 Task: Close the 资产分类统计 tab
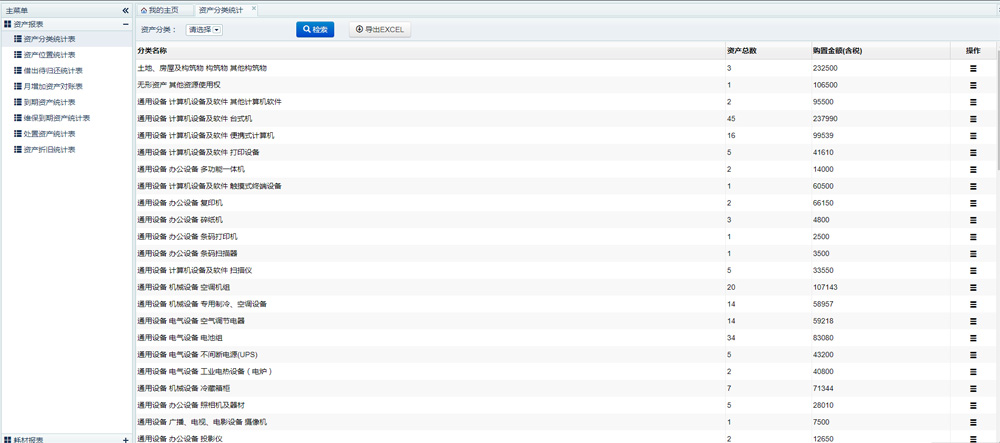pyautogui.click(x=253, y=8)
